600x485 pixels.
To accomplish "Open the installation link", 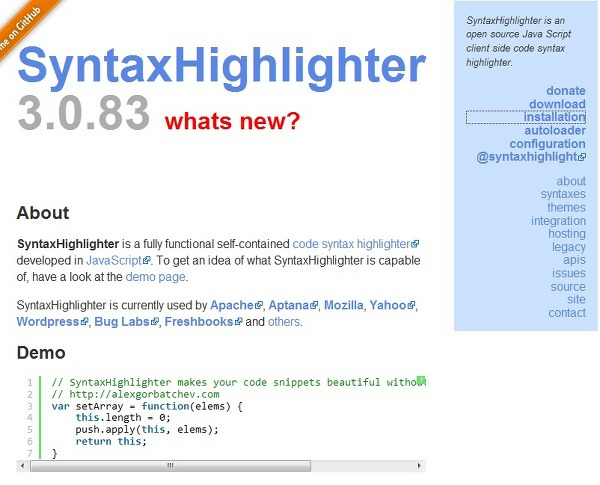I will [554, 117].
